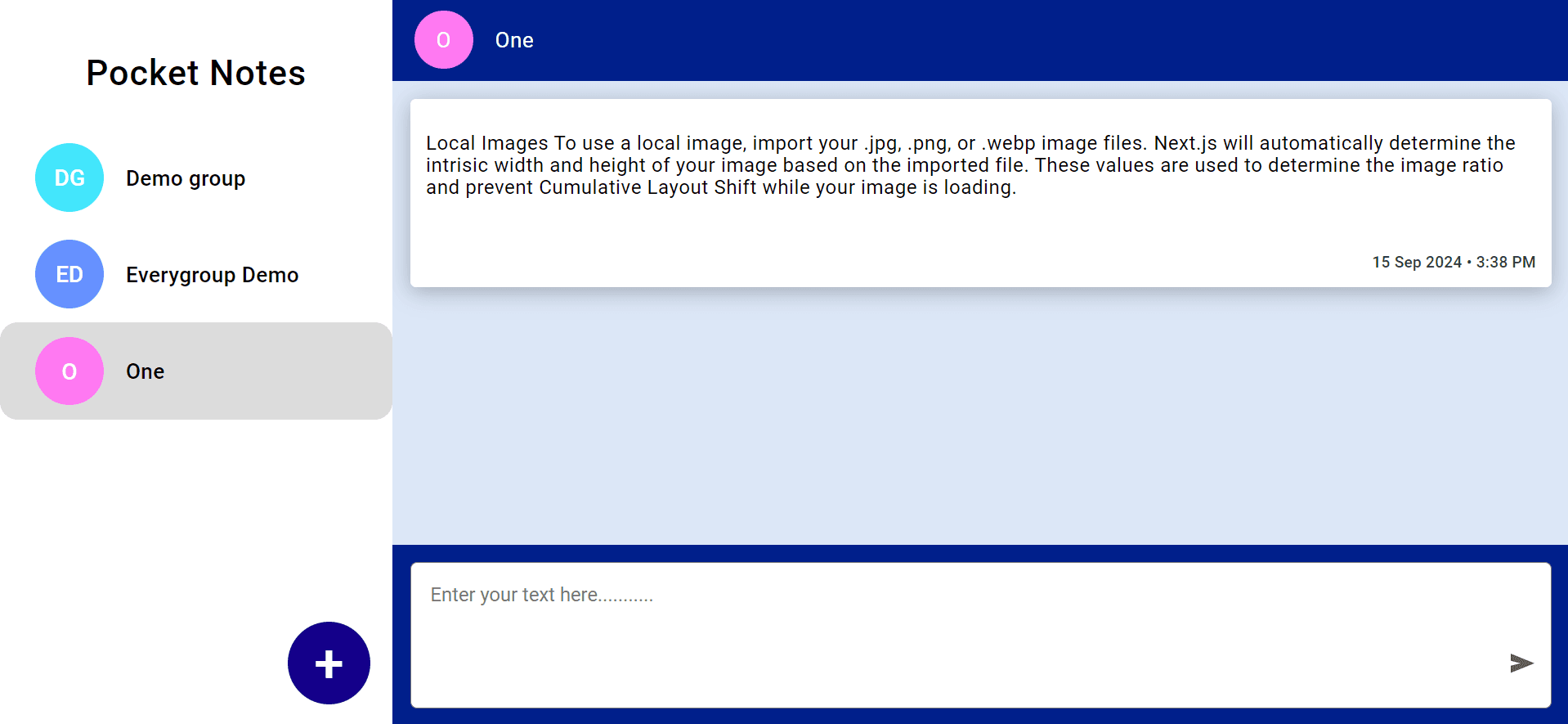Click the blue ED avatar circle
This screenshot has width=1568, height=724.
click(69, 274)
